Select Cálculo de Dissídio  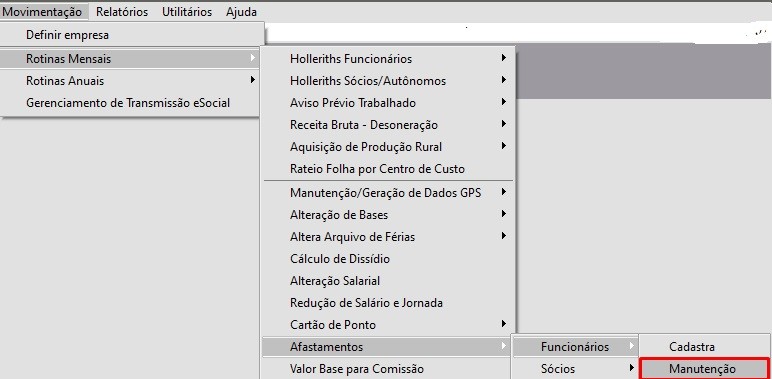(x=388, y=259)
